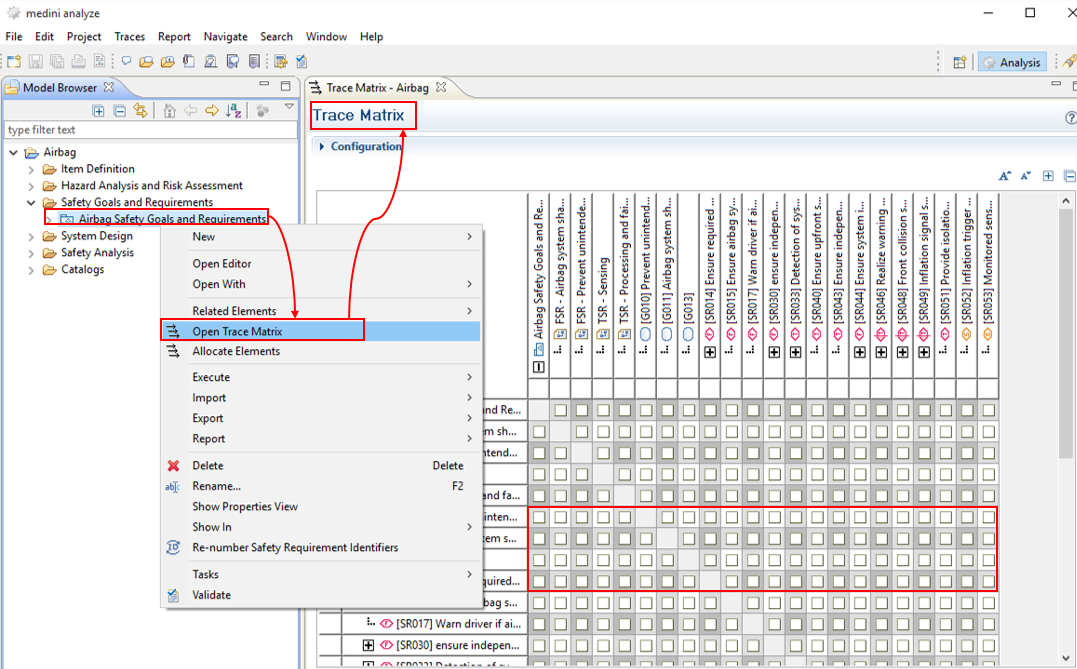The image size is (1077, 669).
Task: Select Validate in the context menu
Action: click(211, 595)
